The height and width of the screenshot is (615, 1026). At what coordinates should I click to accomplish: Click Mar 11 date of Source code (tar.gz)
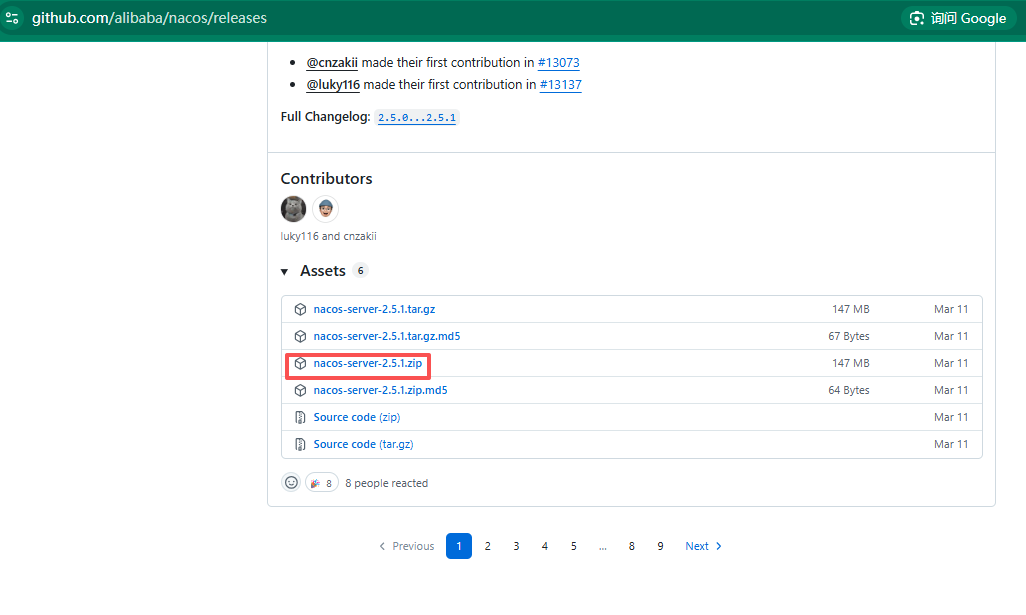tap(951, 444)
